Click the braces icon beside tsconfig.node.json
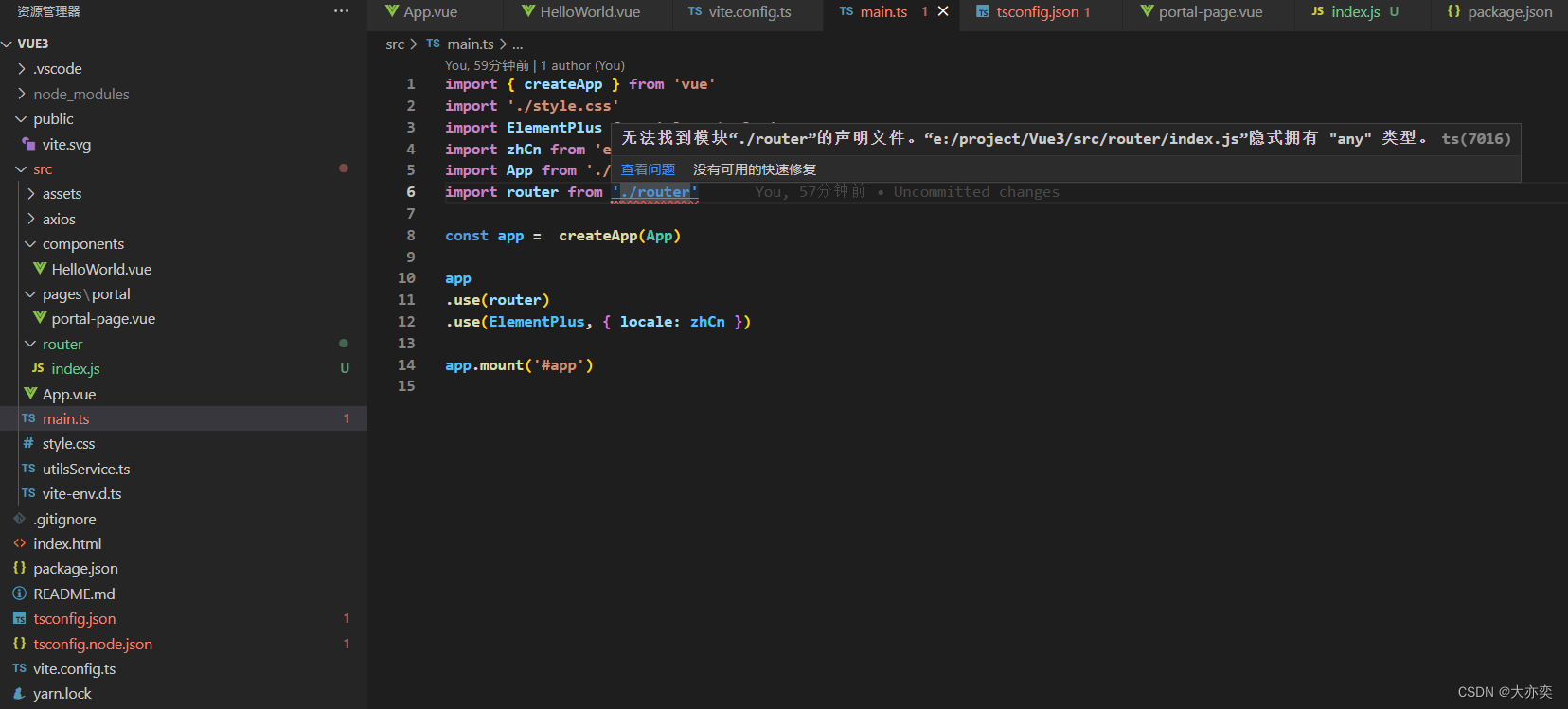The image size is (1568, 709). (x=19, y=644)
